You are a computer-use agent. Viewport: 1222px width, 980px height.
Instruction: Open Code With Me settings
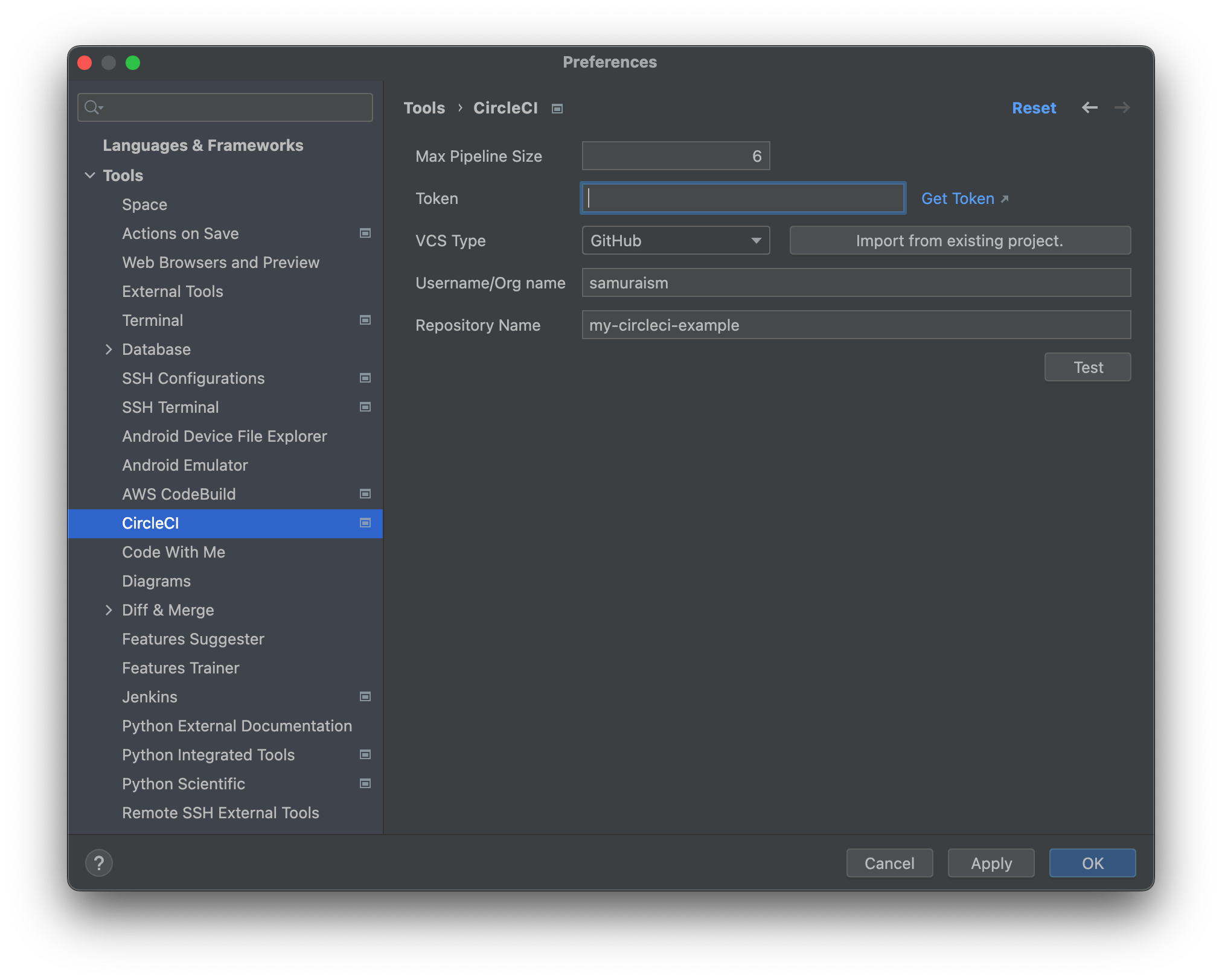(173, 552)
